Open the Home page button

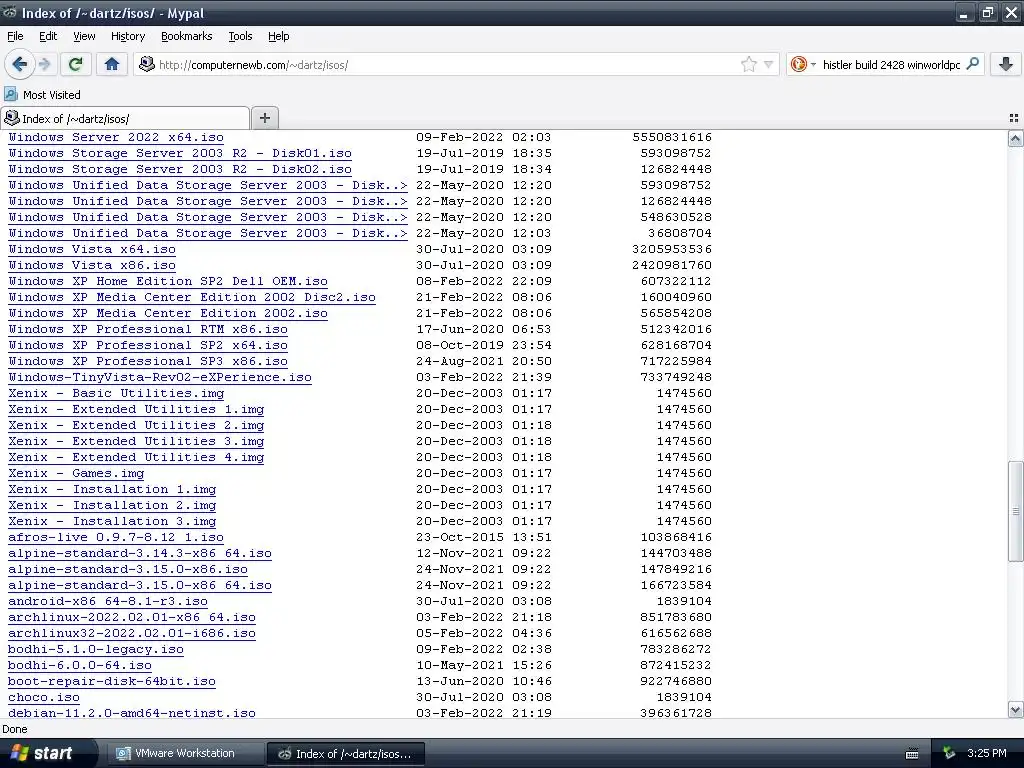pyautogui.click(x=112, y=64)
